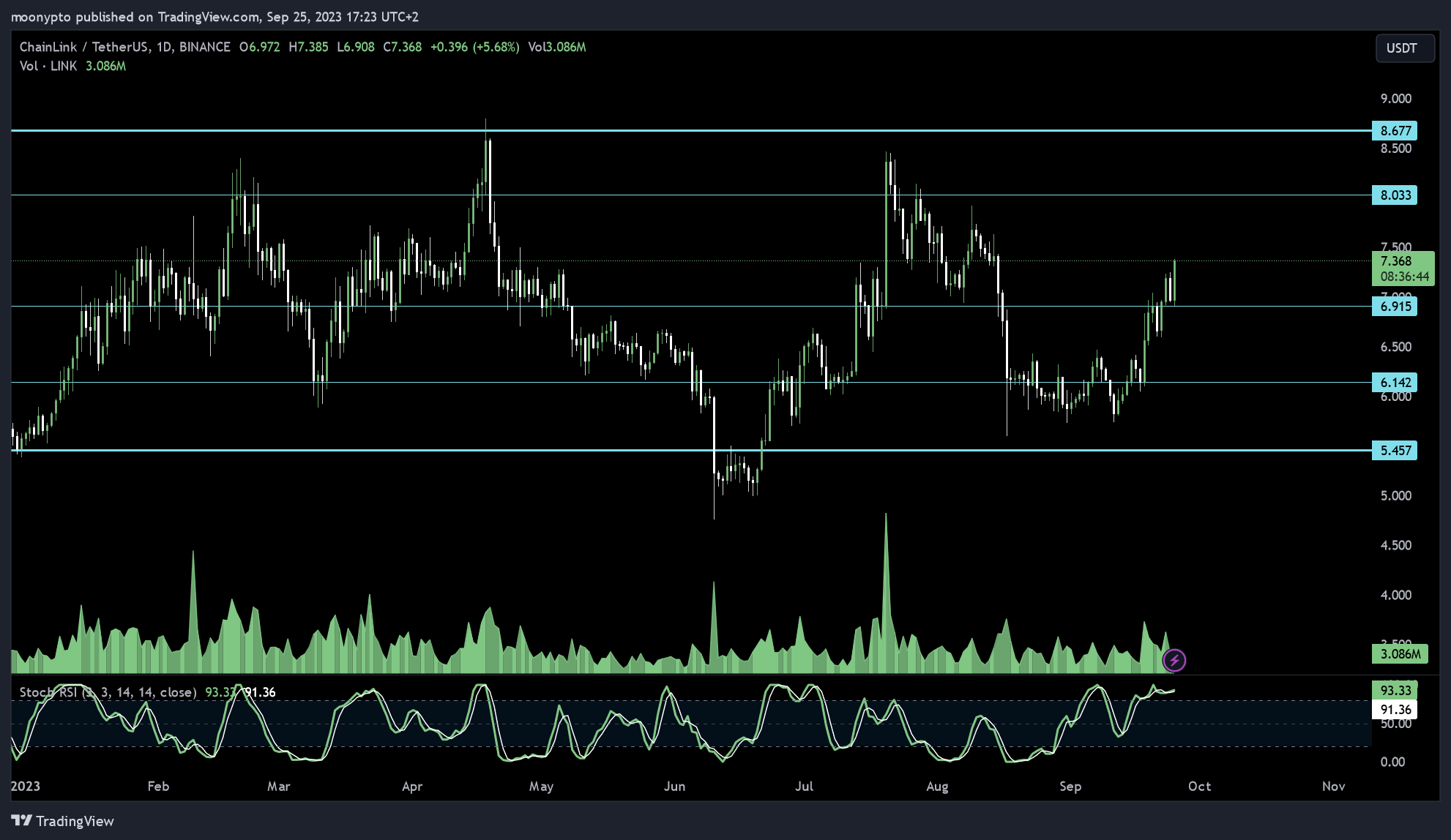
Task: Click the 2023 label on time axis
Action: pos(26,787)
